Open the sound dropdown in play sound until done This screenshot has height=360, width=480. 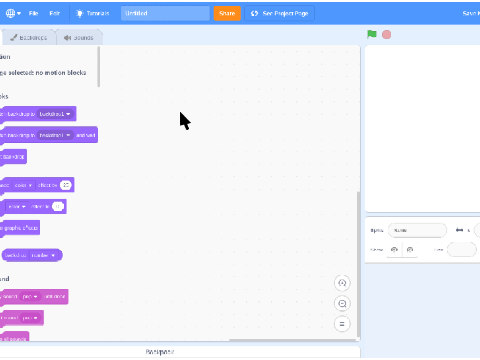(x=30, y=297)
